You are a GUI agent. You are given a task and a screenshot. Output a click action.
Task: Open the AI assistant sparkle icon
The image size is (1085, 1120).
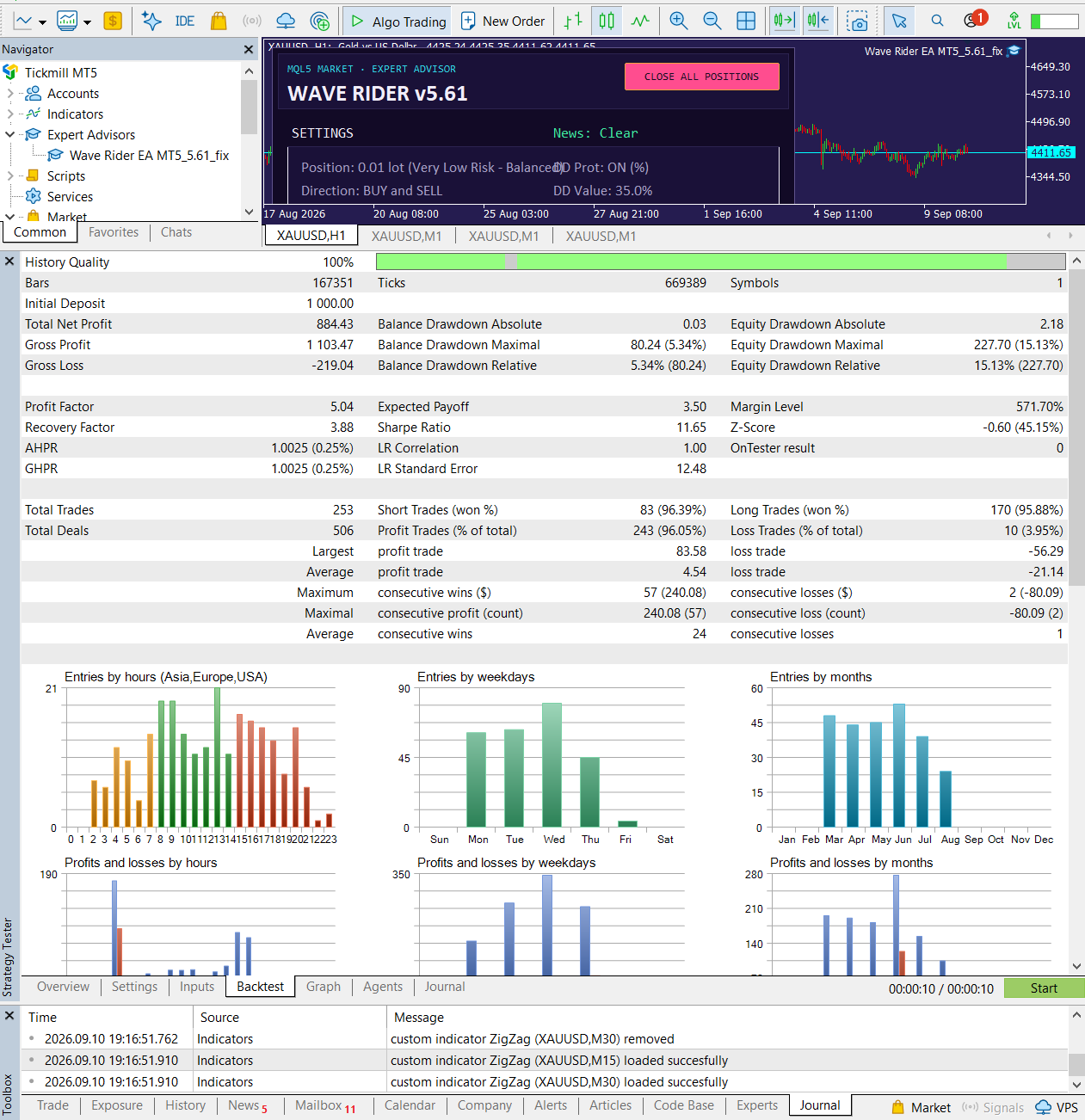[151, 21]
